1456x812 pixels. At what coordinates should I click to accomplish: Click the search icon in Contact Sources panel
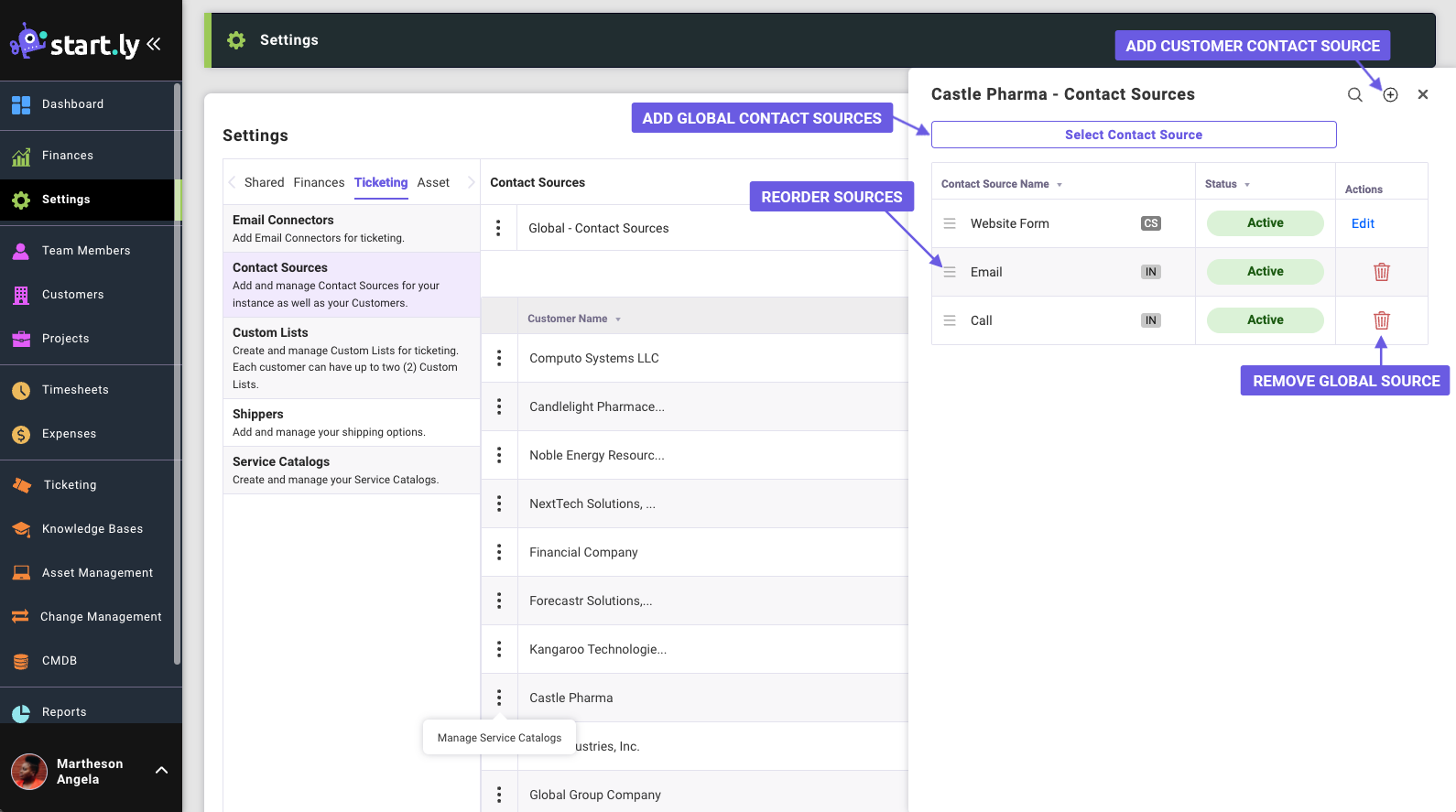(x=1354, y=95)
